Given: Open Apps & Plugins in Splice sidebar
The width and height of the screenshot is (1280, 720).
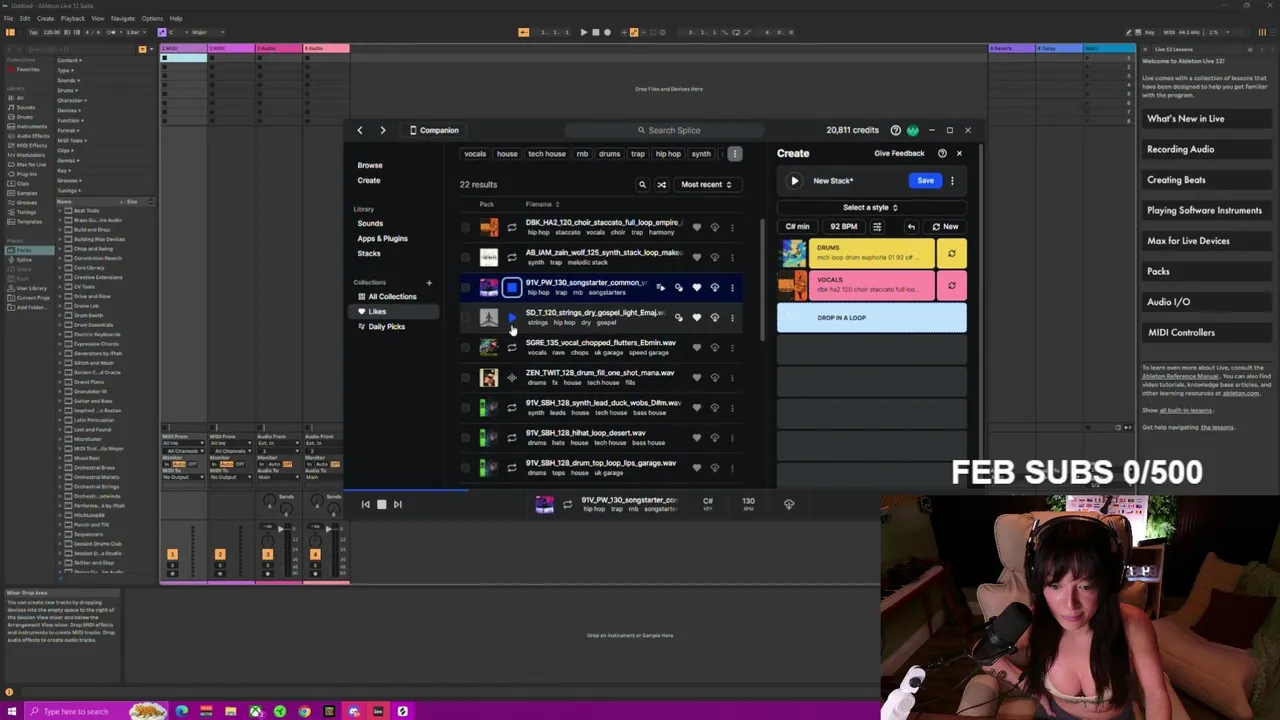Looking at the screenshot, I should coord(382,238).
